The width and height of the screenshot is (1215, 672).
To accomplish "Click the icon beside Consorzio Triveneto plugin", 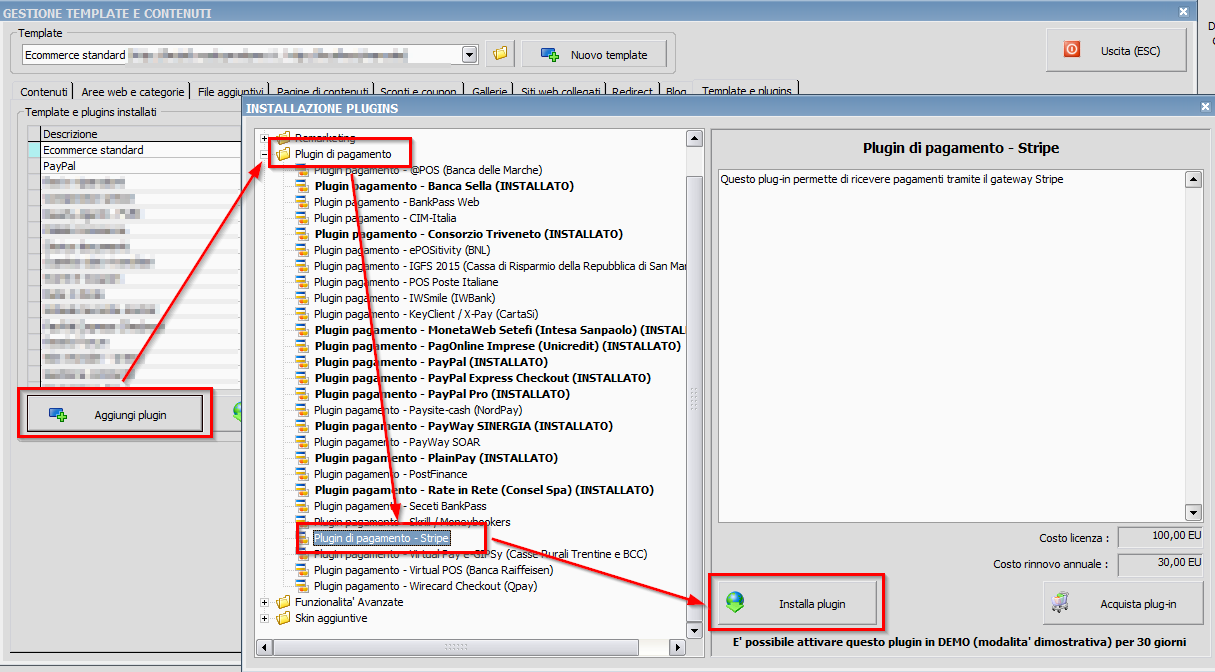I will 303,234.
